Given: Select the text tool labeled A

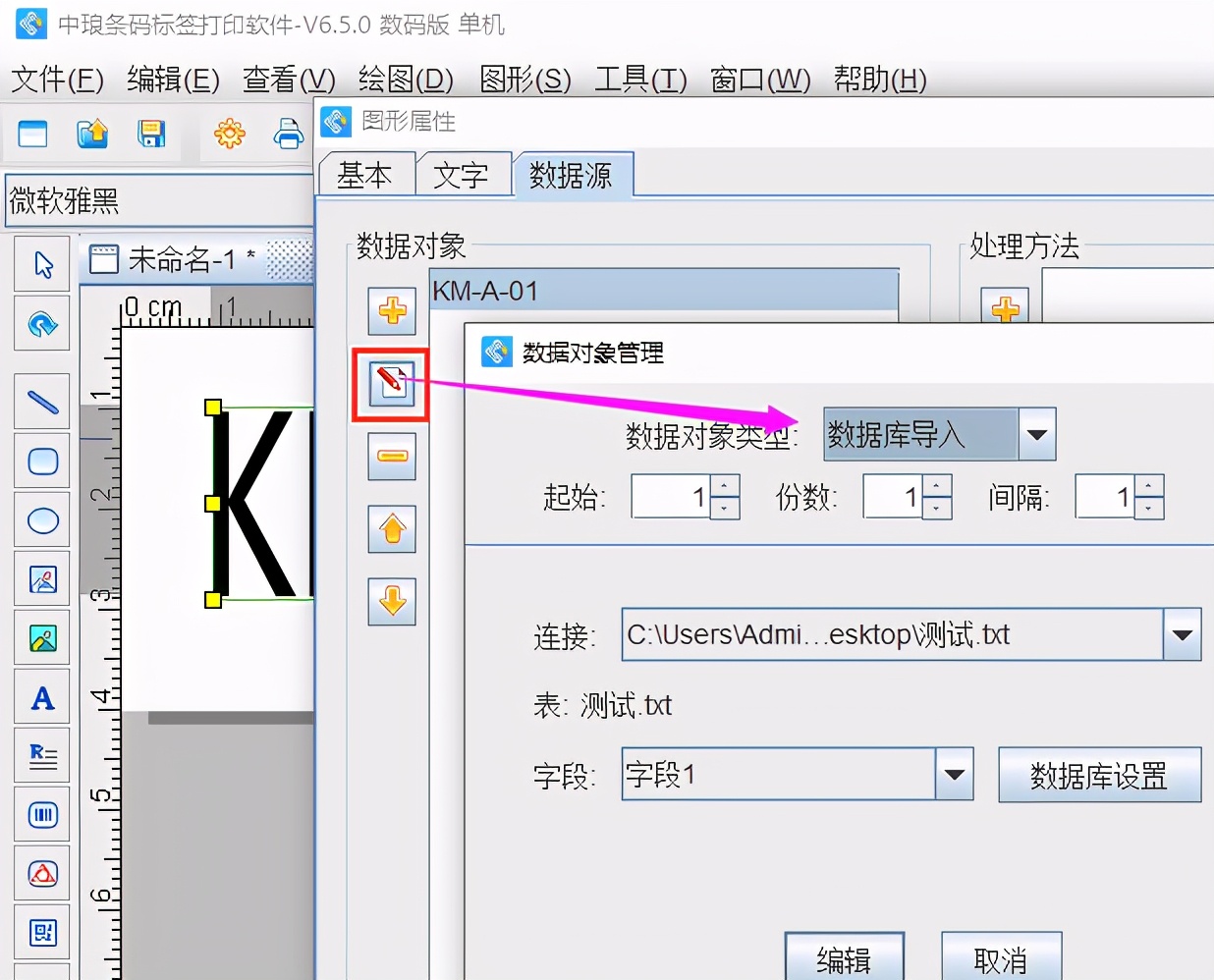Looking at the screenshot, I should 42,698.
